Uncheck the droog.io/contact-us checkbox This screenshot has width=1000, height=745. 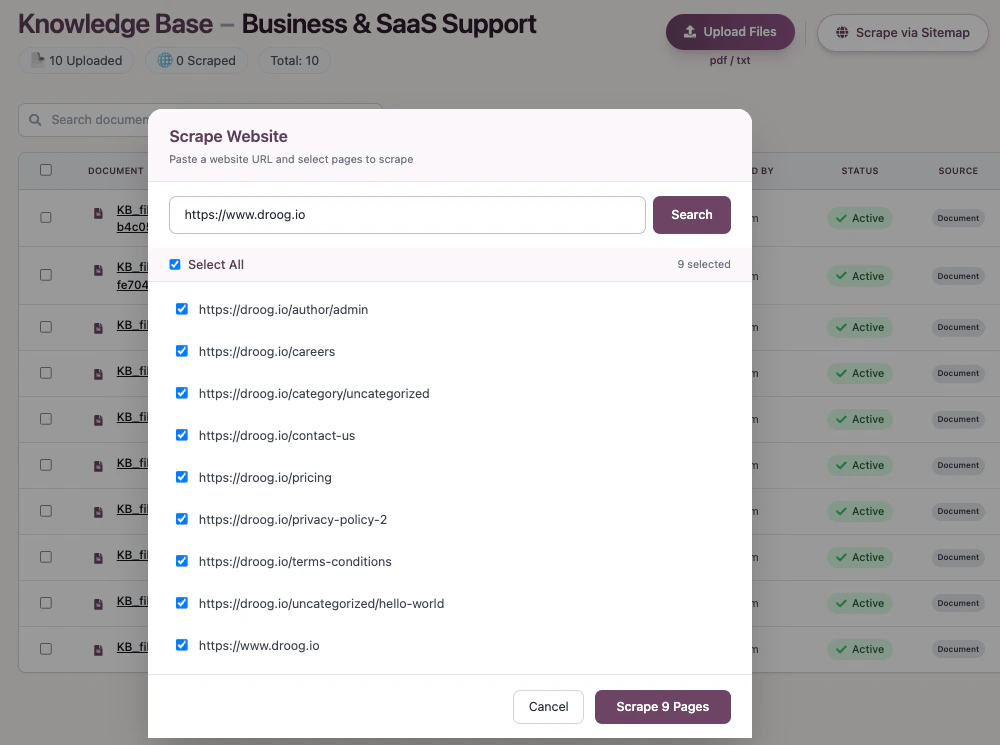click(x=182, y=435)
